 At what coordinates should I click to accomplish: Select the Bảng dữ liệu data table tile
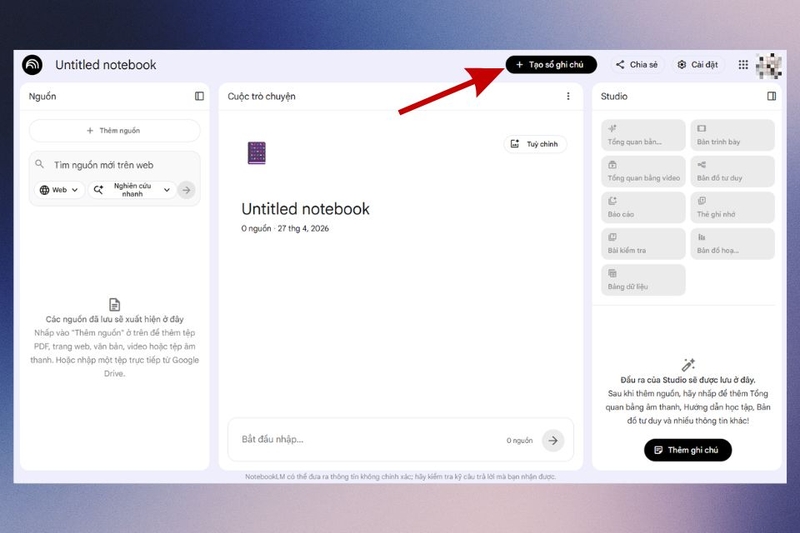tap(643, 280)
